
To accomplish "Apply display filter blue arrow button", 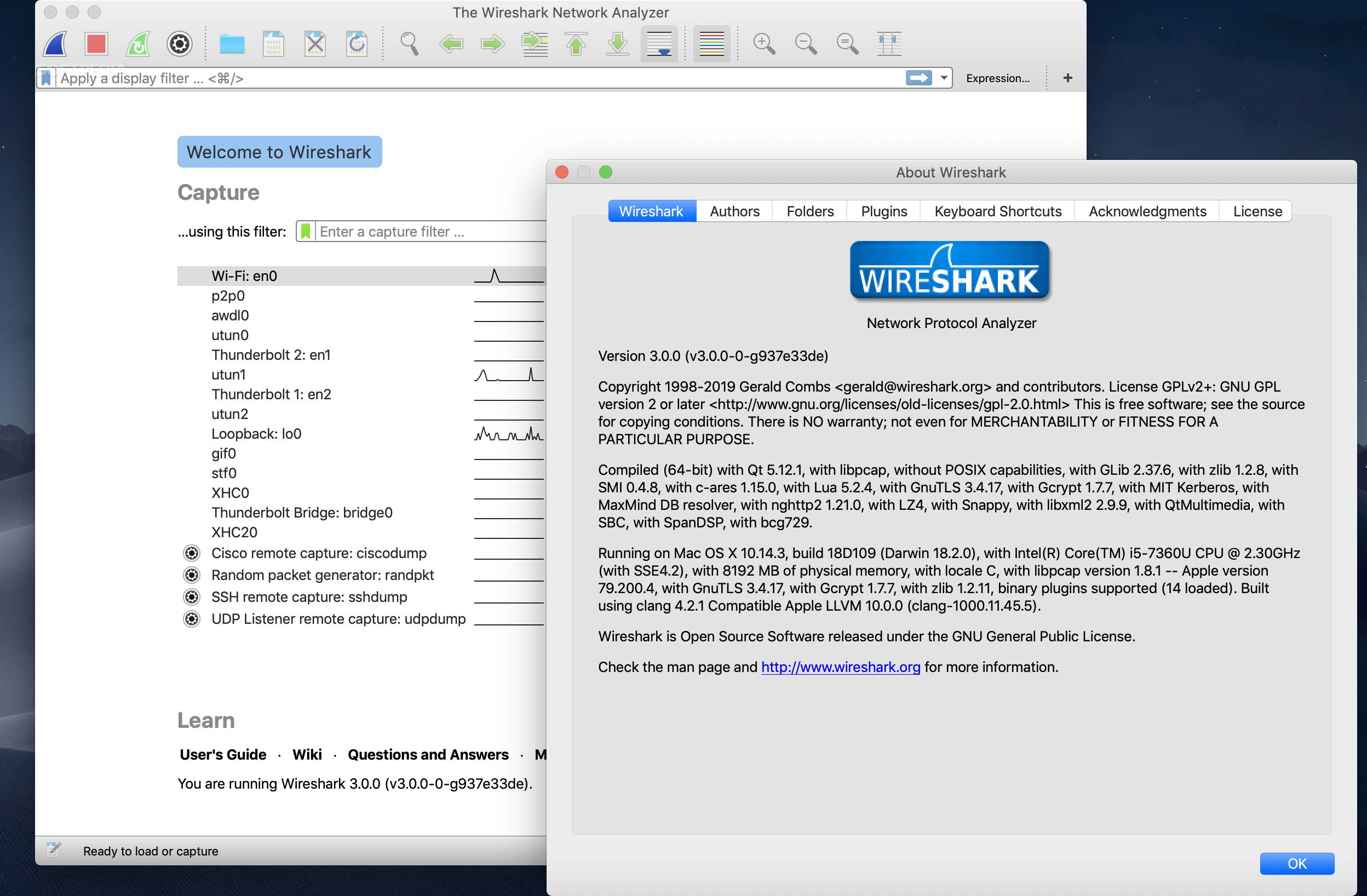I will pos(918,78).
